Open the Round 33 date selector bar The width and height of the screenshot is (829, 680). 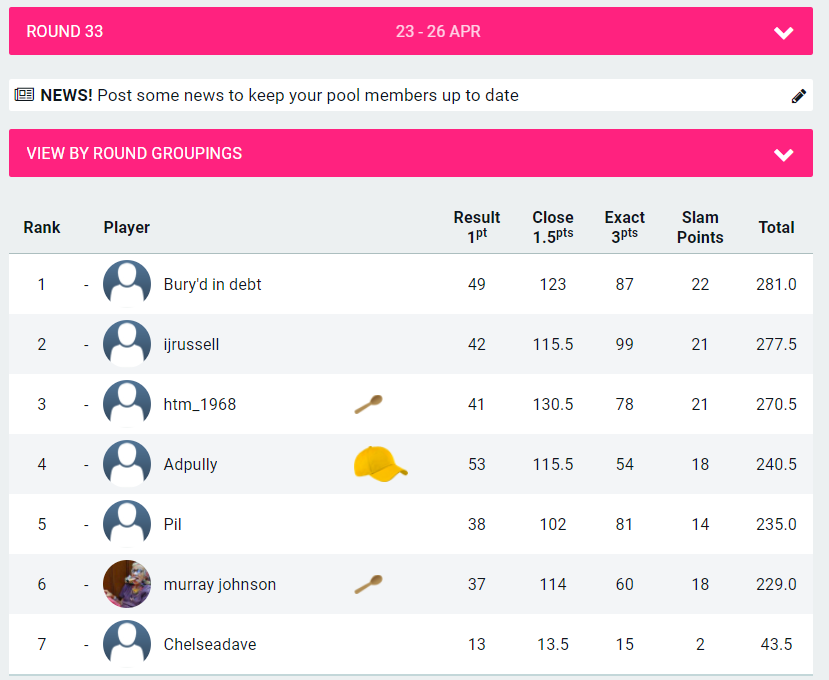[x=411, y=31]
